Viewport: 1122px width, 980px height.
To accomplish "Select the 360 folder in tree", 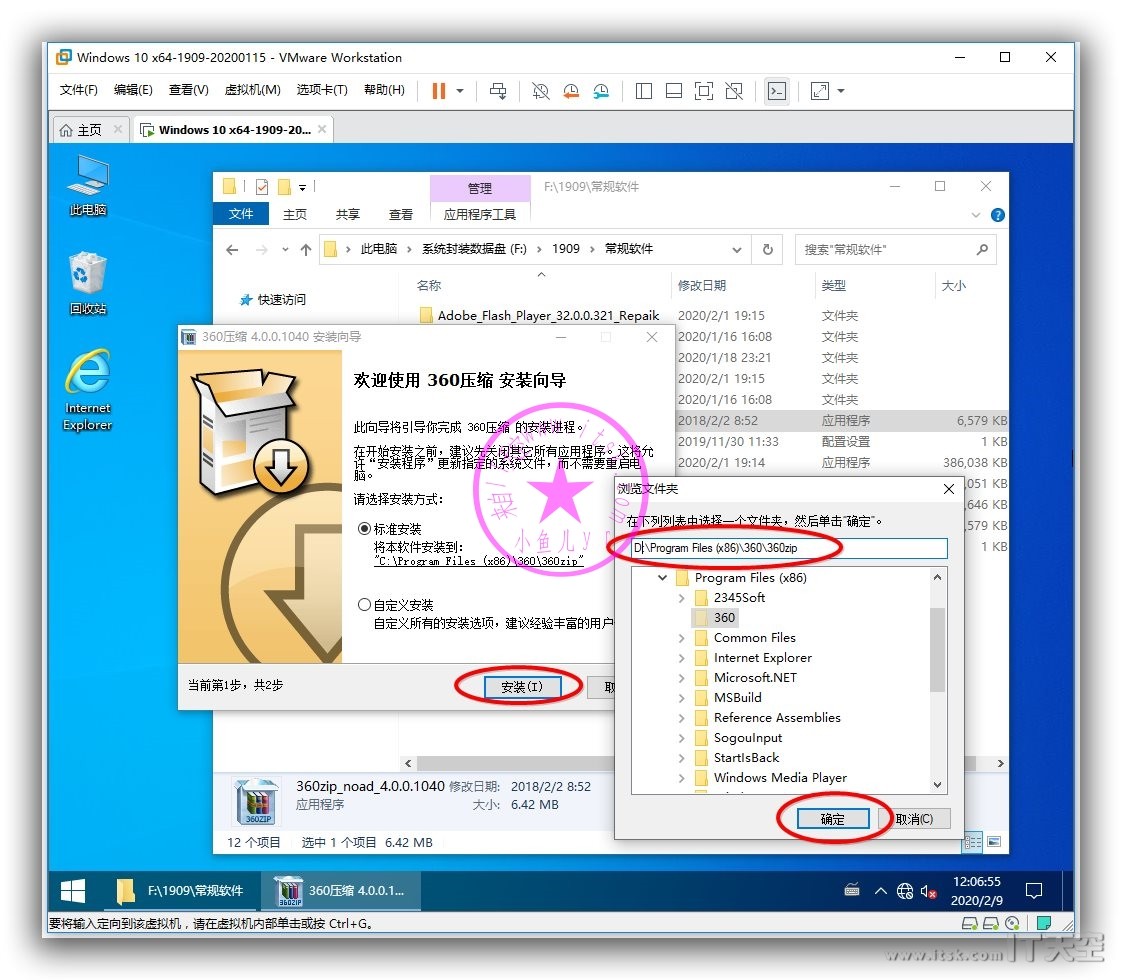I will pyautogui.click(x=714, y=617).
